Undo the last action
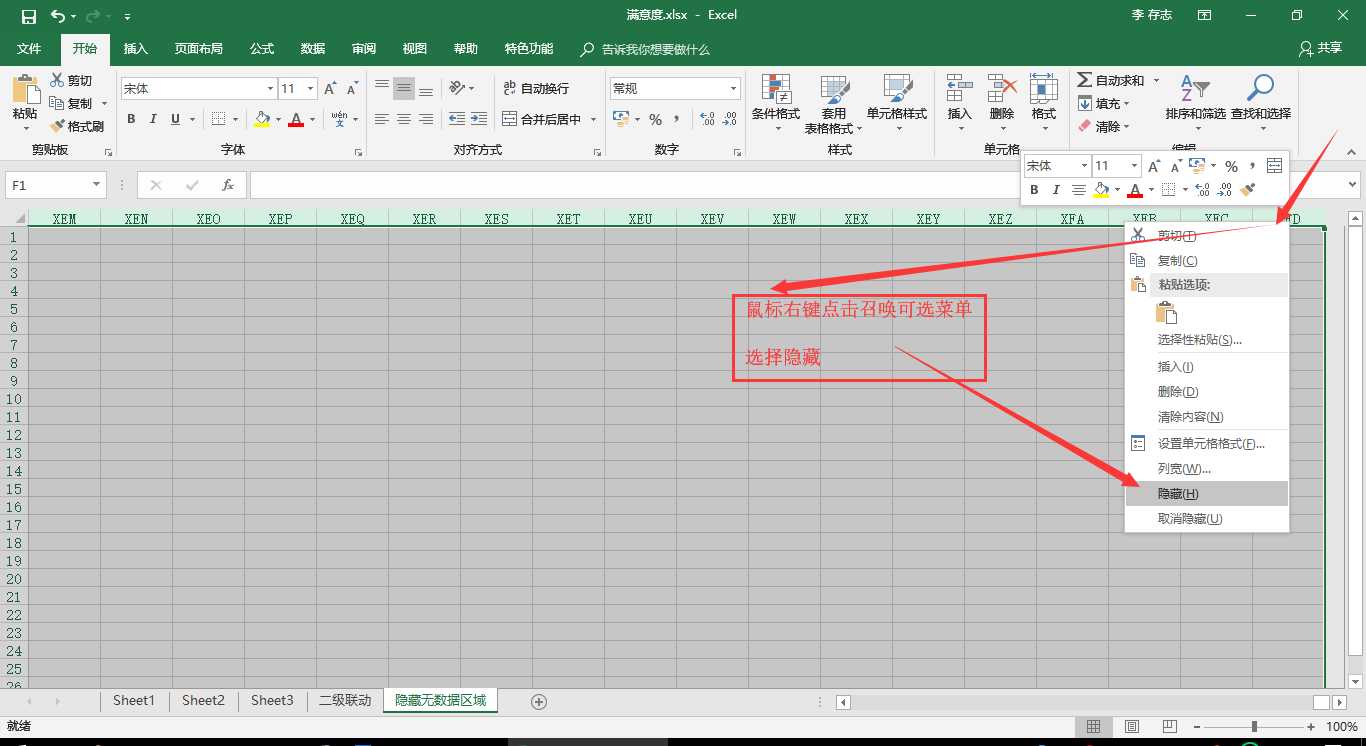This screenshot has width=1366, height=746. coord(58,16)
